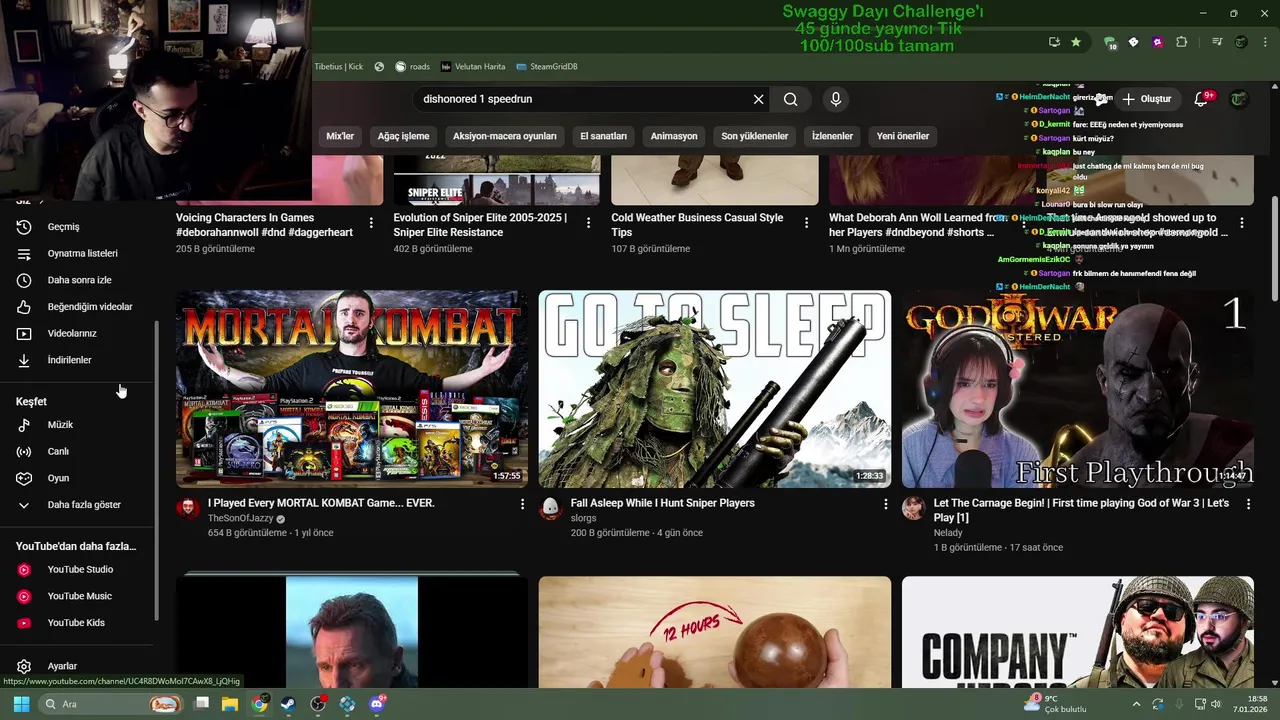Open File Explorer from the taskbar
The image size is (1280, 720).
pyautogui.click(x=229, y=704)
